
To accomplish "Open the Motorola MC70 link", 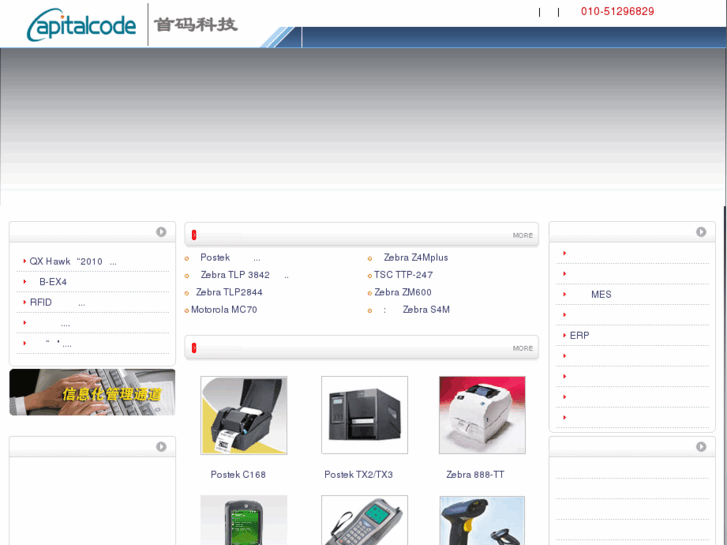I will pyautogui.click(x=224, y=310).
